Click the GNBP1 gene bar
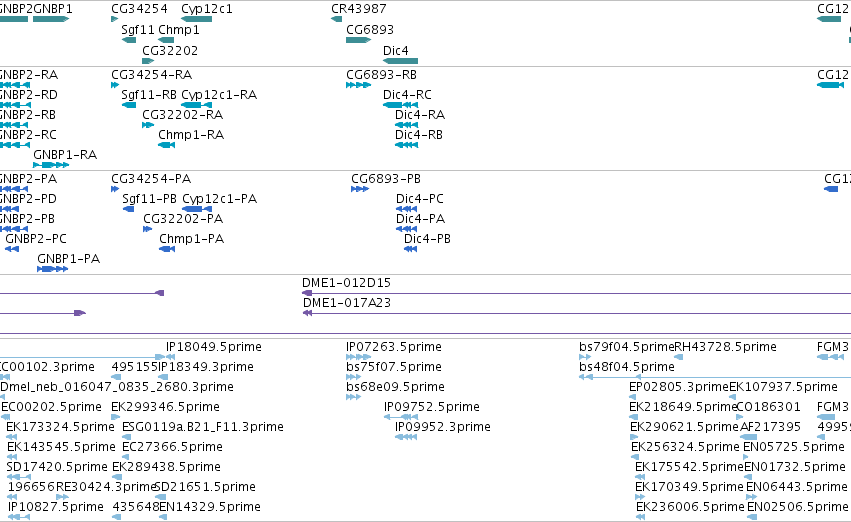This screenshot has height=522, width=851. [x=51, y=19]
